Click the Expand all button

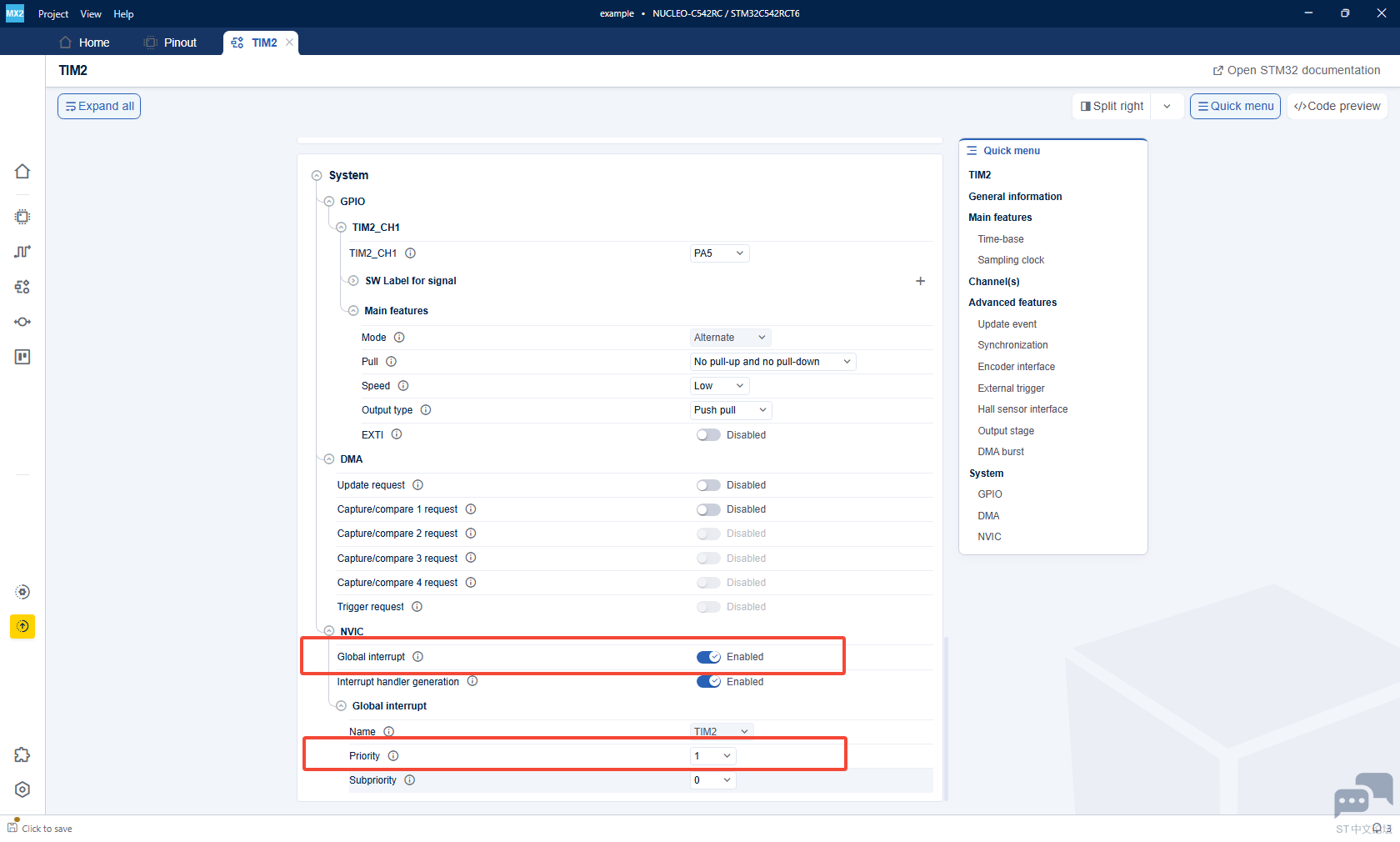click(99, 107)
